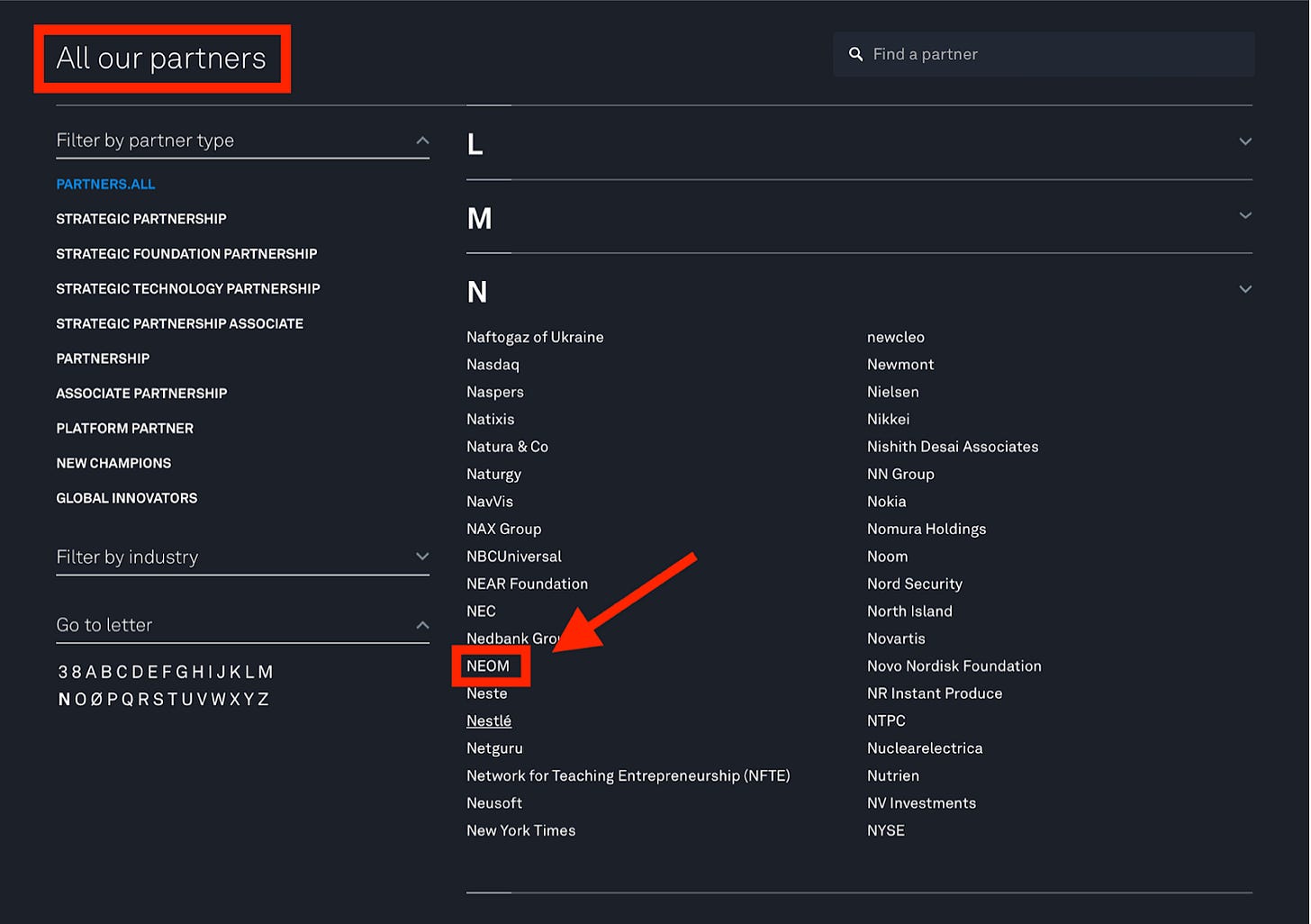Open the Nokia partner link
1311x924 pixels.
tap(887, 502)
